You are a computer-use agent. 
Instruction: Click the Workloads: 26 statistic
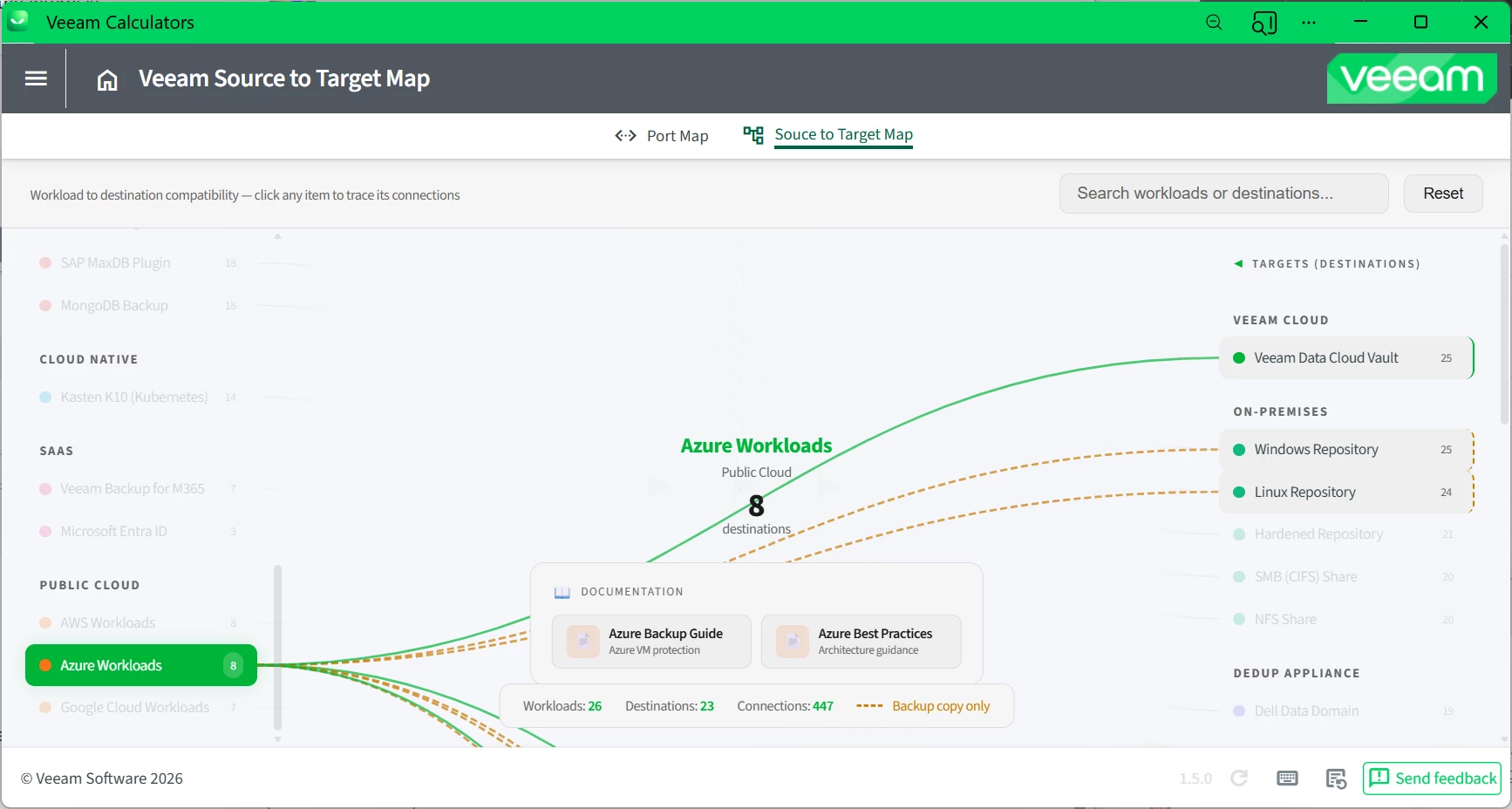(562, 706)
